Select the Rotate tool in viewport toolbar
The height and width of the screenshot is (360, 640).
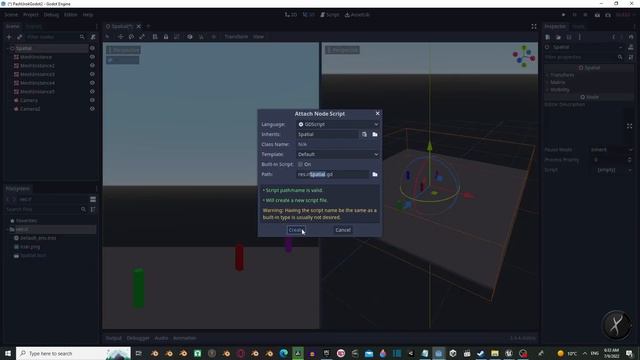131,37
